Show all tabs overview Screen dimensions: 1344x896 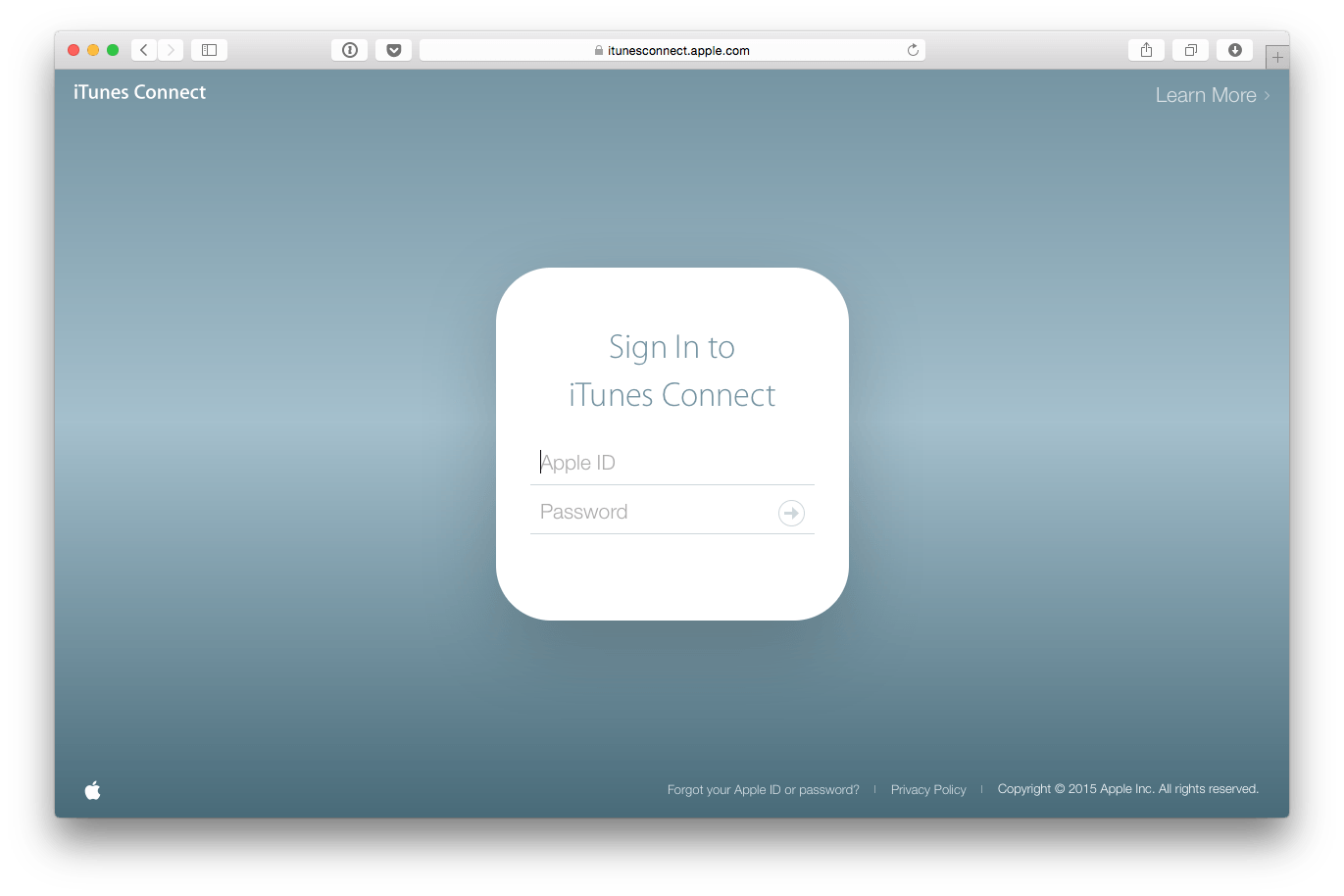click(1190, 49)
